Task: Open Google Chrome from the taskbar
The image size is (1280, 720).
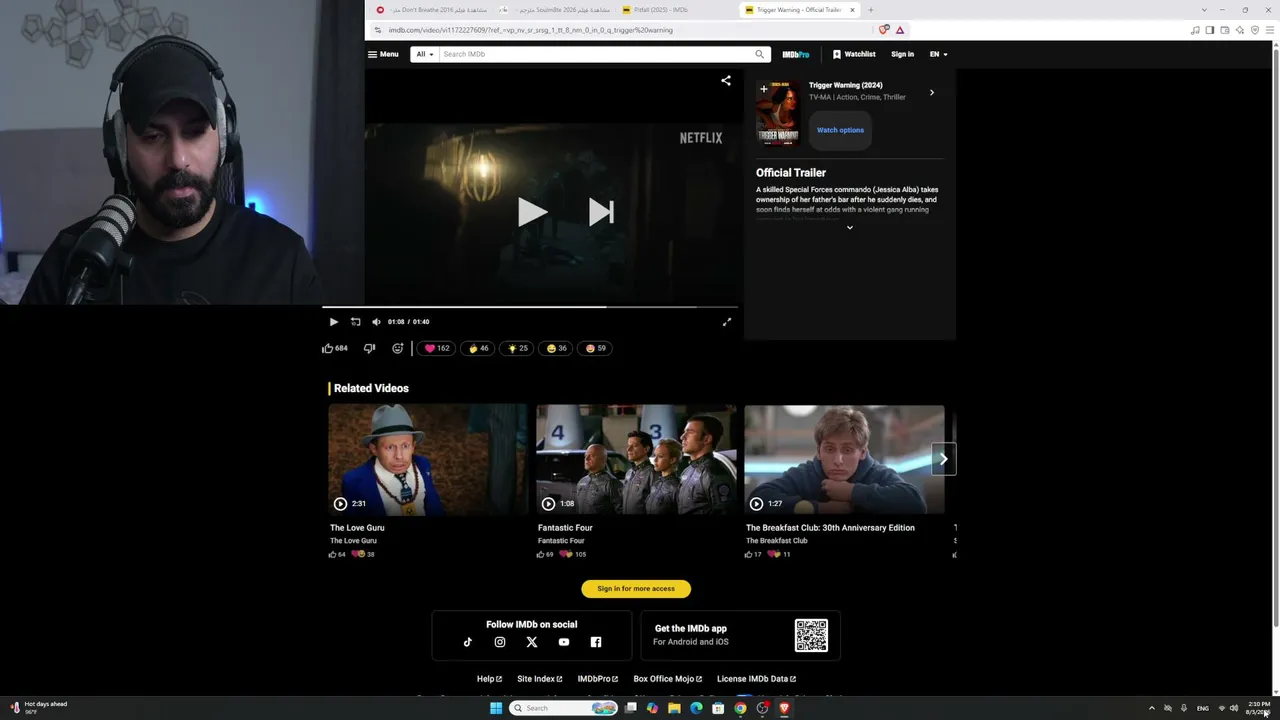Action: point(740,708)
